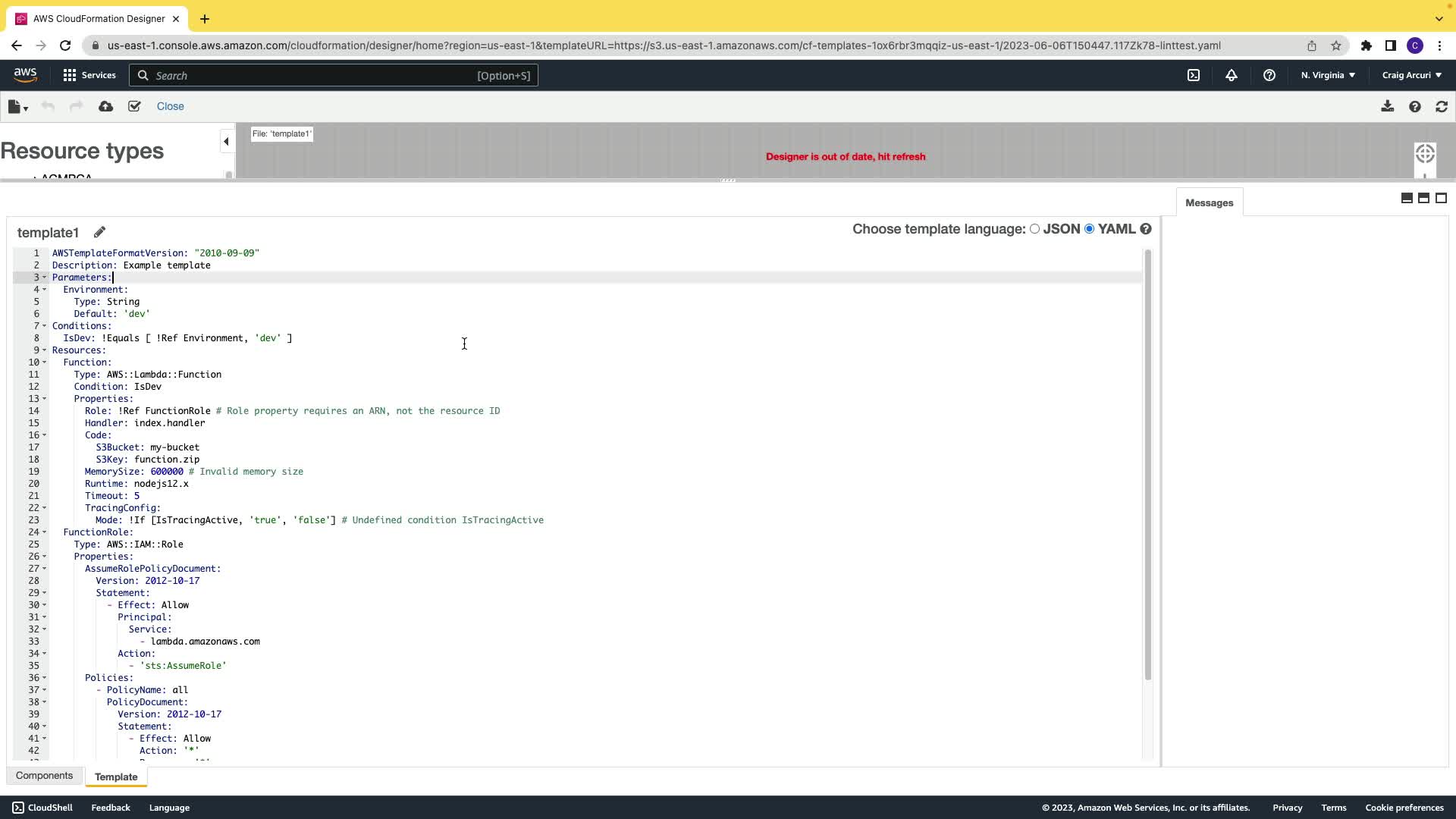Select JSON template language

tap(1034, 229)
